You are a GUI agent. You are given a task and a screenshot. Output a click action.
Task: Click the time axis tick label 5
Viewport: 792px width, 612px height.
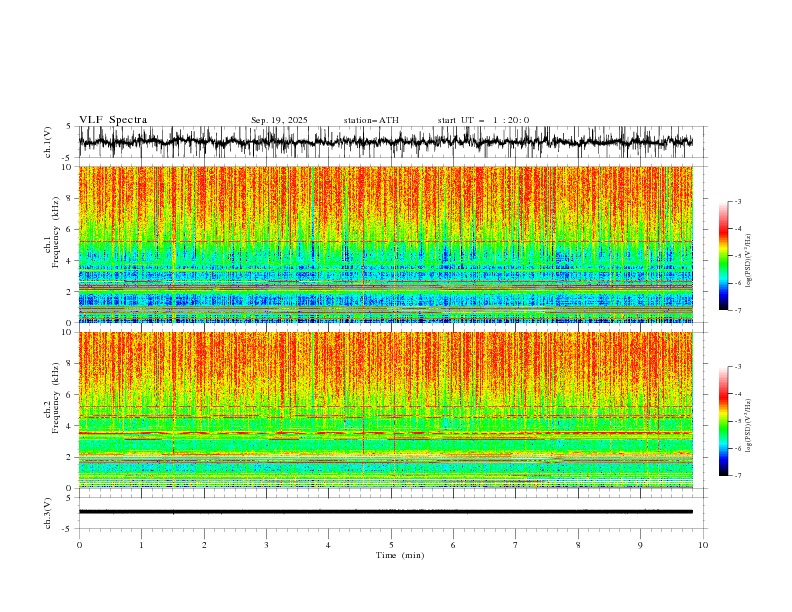[391, 545]
